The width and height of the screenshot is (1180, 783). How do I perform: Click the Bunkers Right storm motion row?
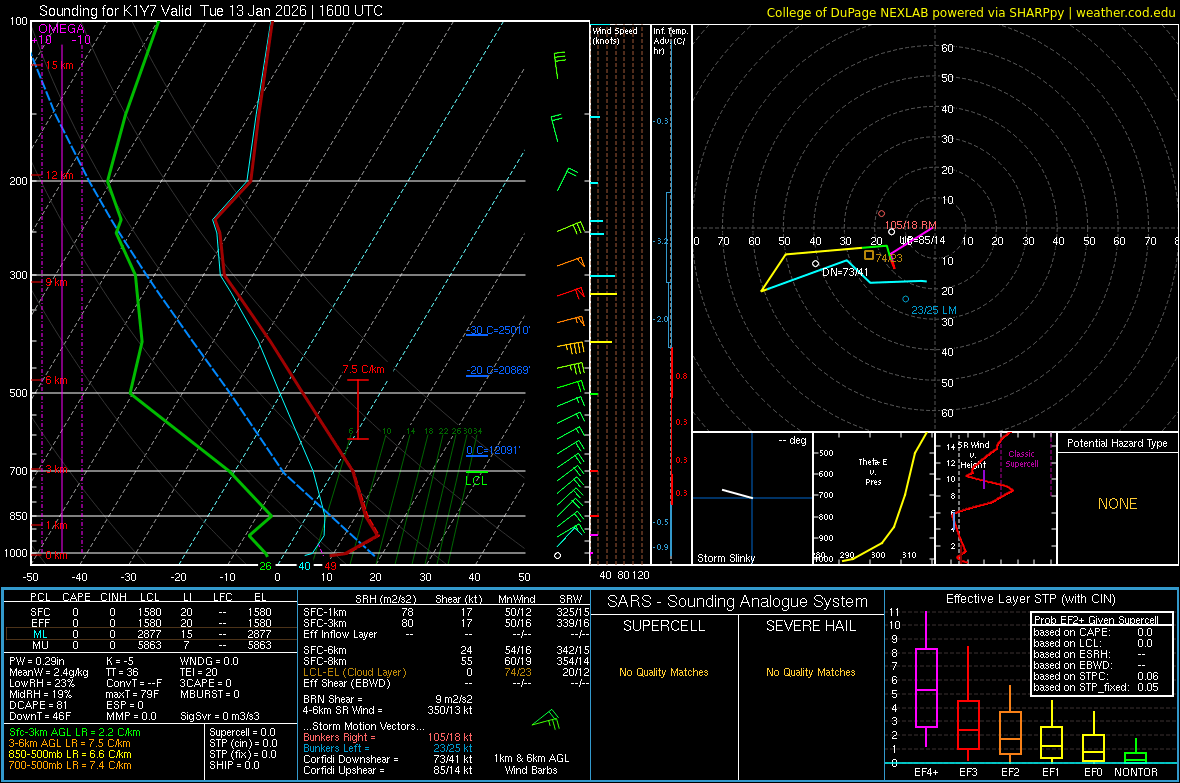[x=388, y=737]
